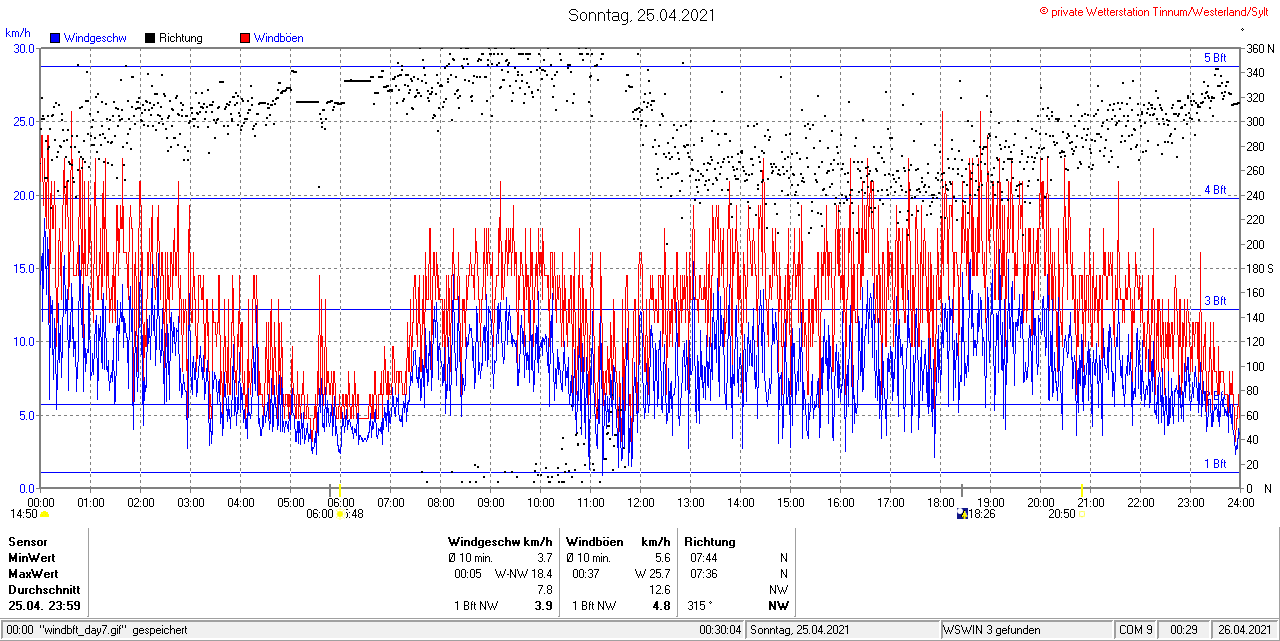Click the 12:00 time axis label
The image size is (1280, 641).
coord(641,502)
